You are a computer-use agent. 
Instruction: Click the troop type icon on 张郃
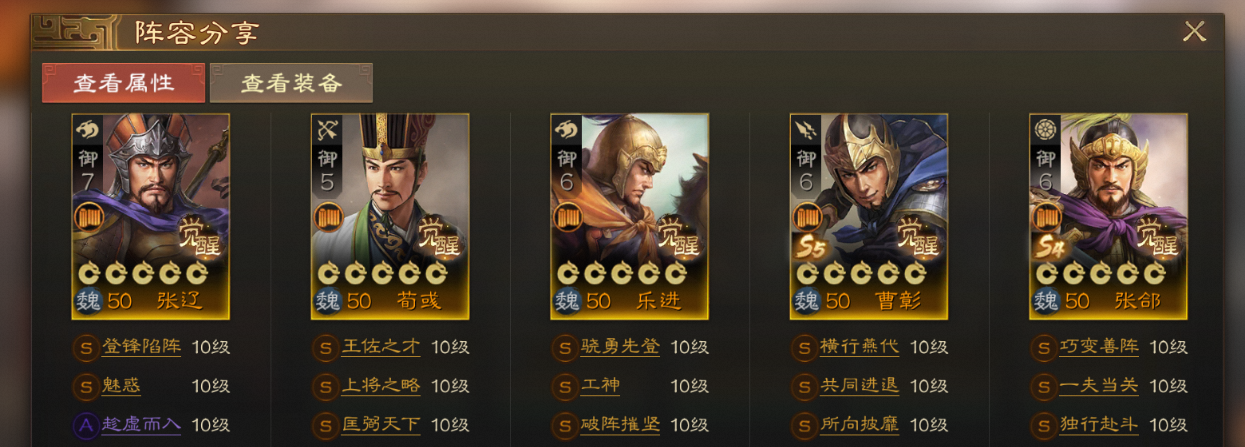pyautogui.click(x=1044, y=130)
